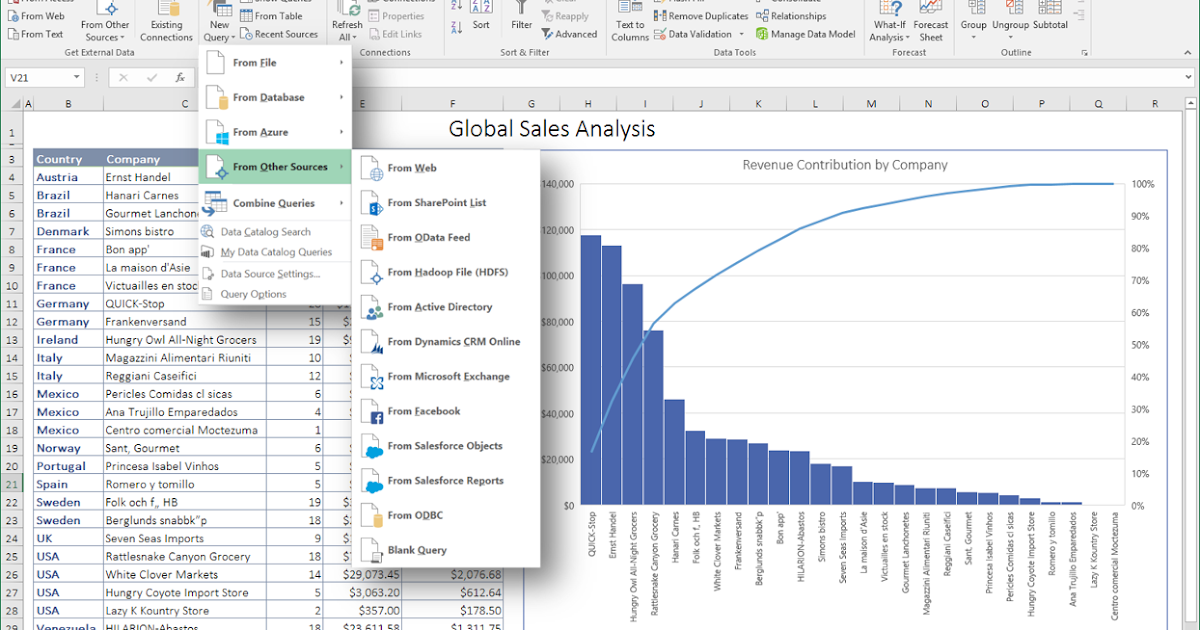Select From Database in the query menu
Image resolution: width=1200 pixels, height=630 pixels.
268,97
